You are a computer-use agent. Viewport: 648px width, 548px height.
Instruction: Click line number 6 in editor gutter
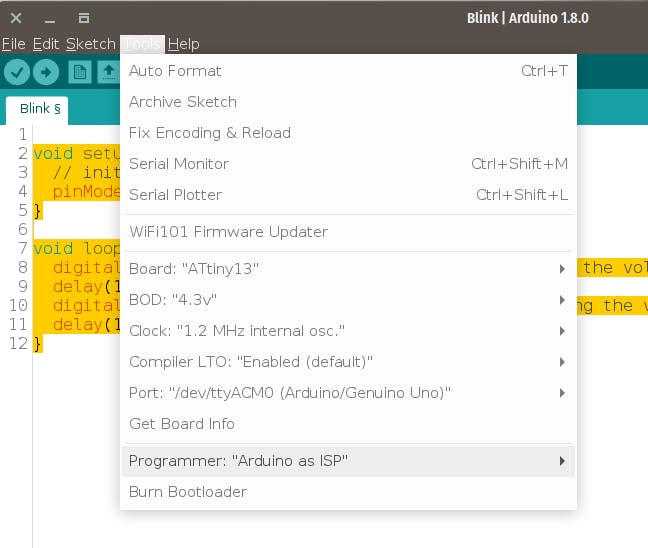(23, 229)
